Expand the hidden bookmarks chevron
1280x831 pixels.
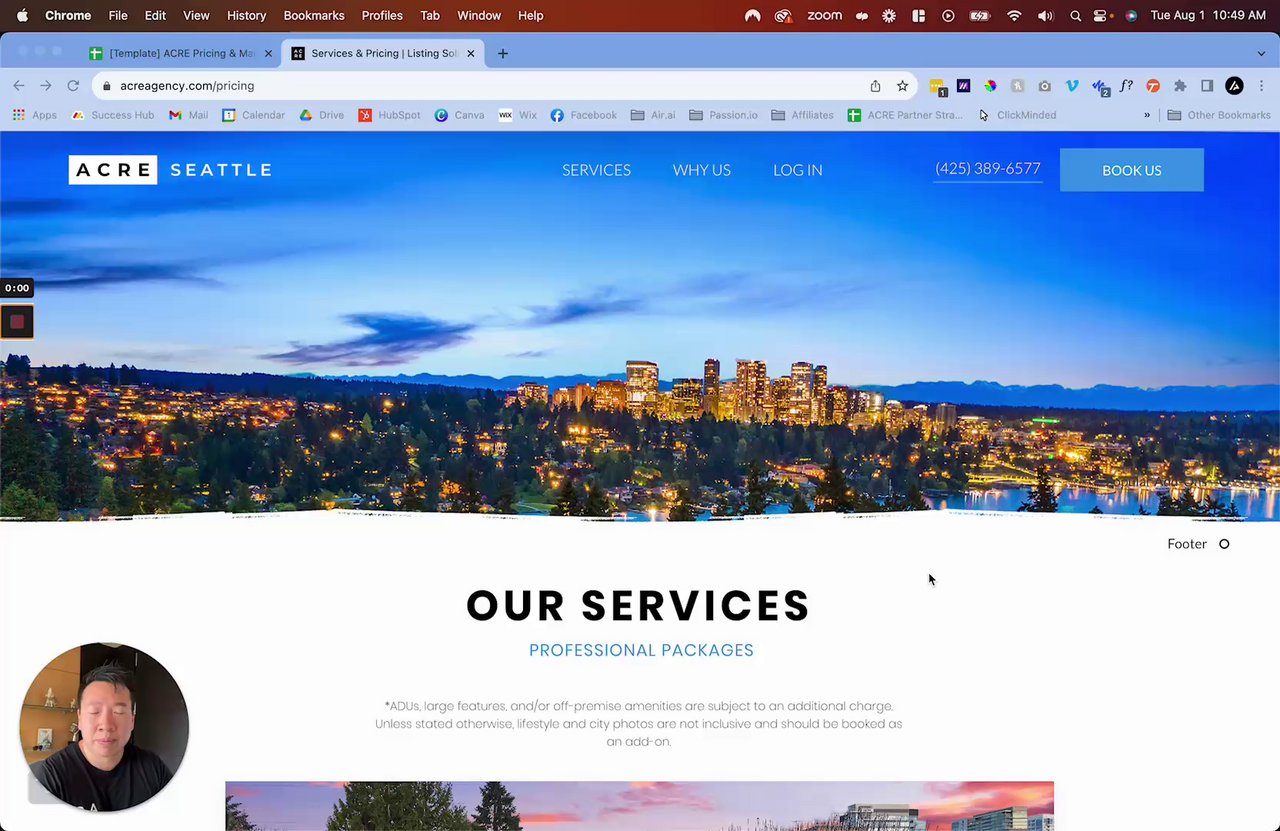[x=1147, y=115]
